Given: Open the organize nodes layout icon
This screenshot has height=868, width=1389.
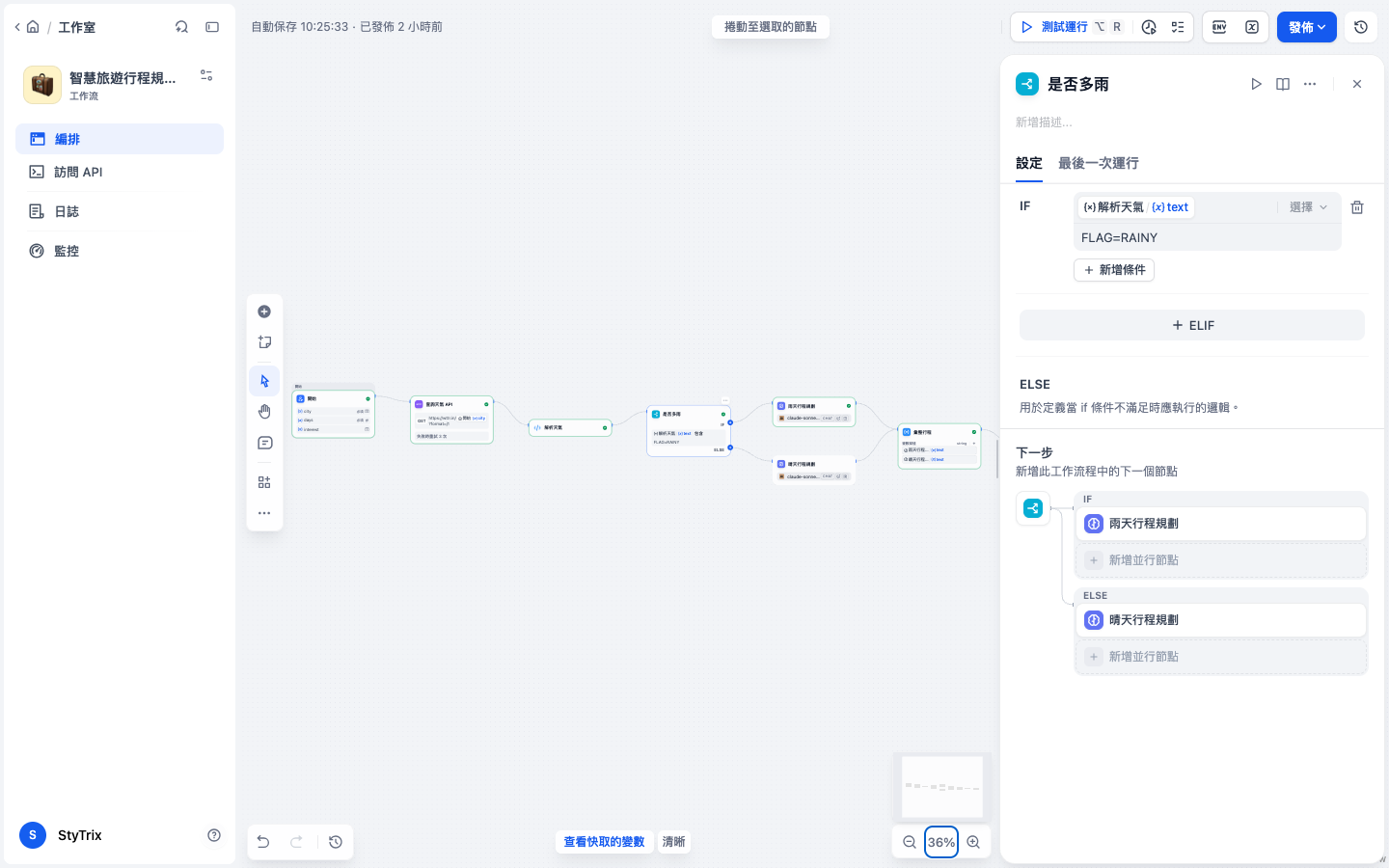Looking at the screenshot, I should pos(264,482).
